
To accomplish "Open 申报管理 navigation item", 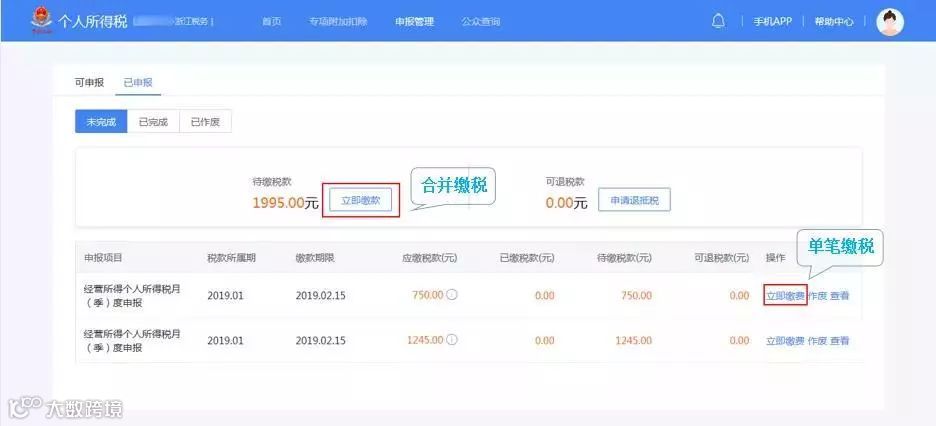I will (414, 21).
